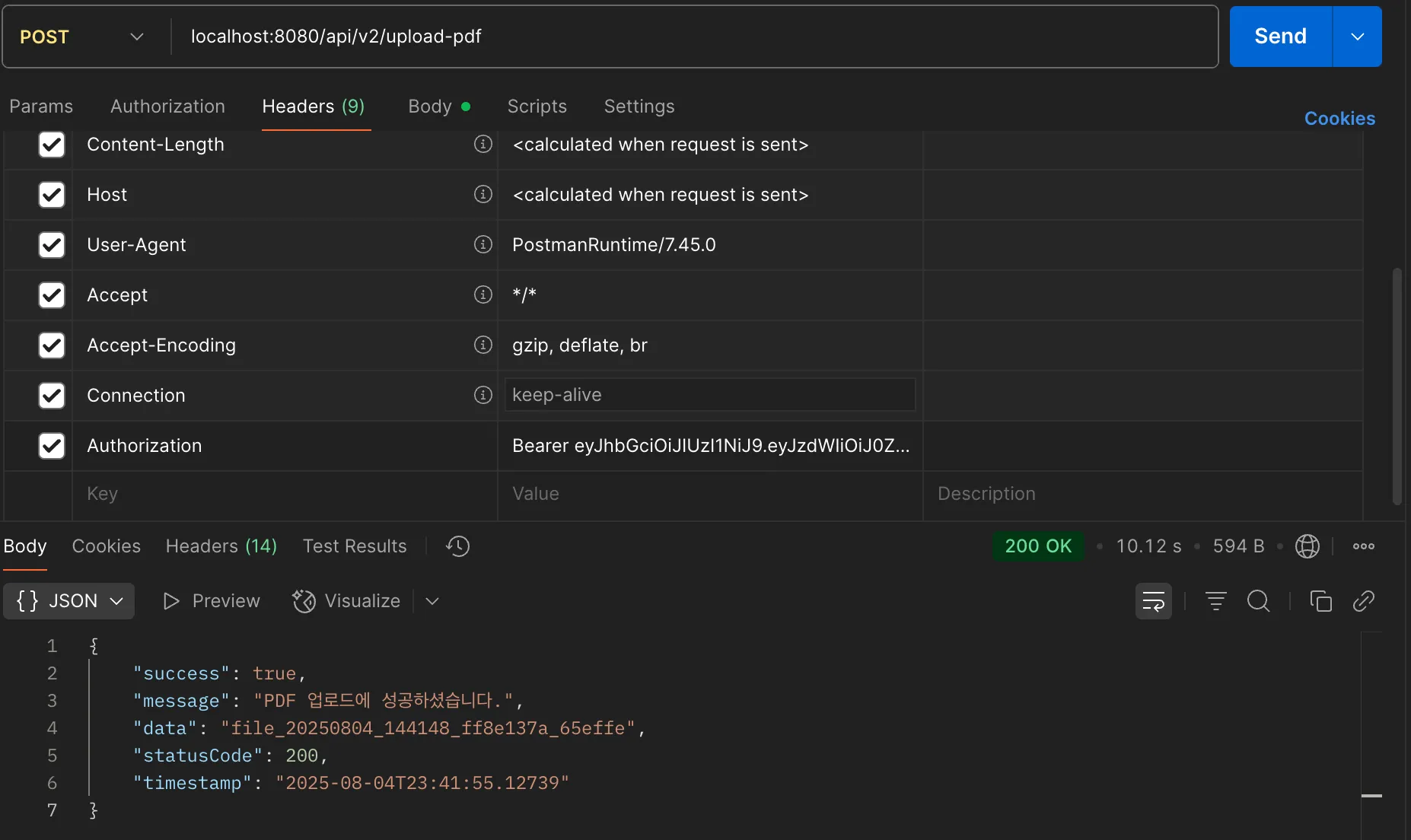Image resolution: width=1411 pixels, height=840 pixels.
Task: Toggle word wrap in response body
Action: (x=1154, y=601)
